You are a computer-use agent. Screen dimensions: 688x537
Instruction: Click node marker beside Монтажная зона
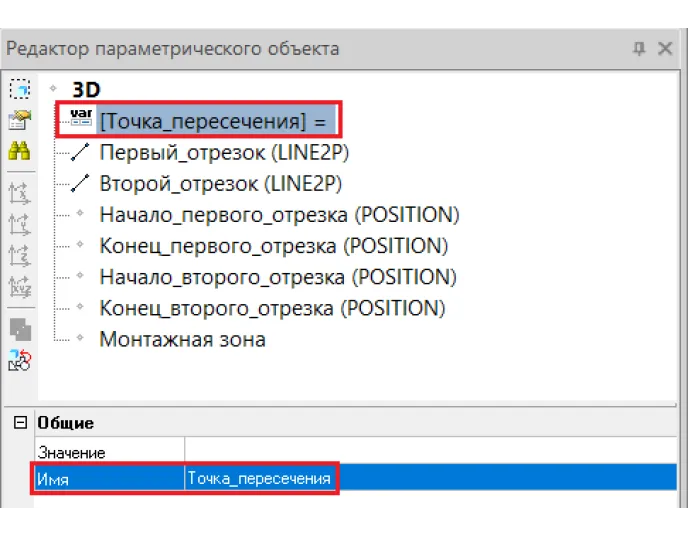pyautogui.click(x=80, y=338)
